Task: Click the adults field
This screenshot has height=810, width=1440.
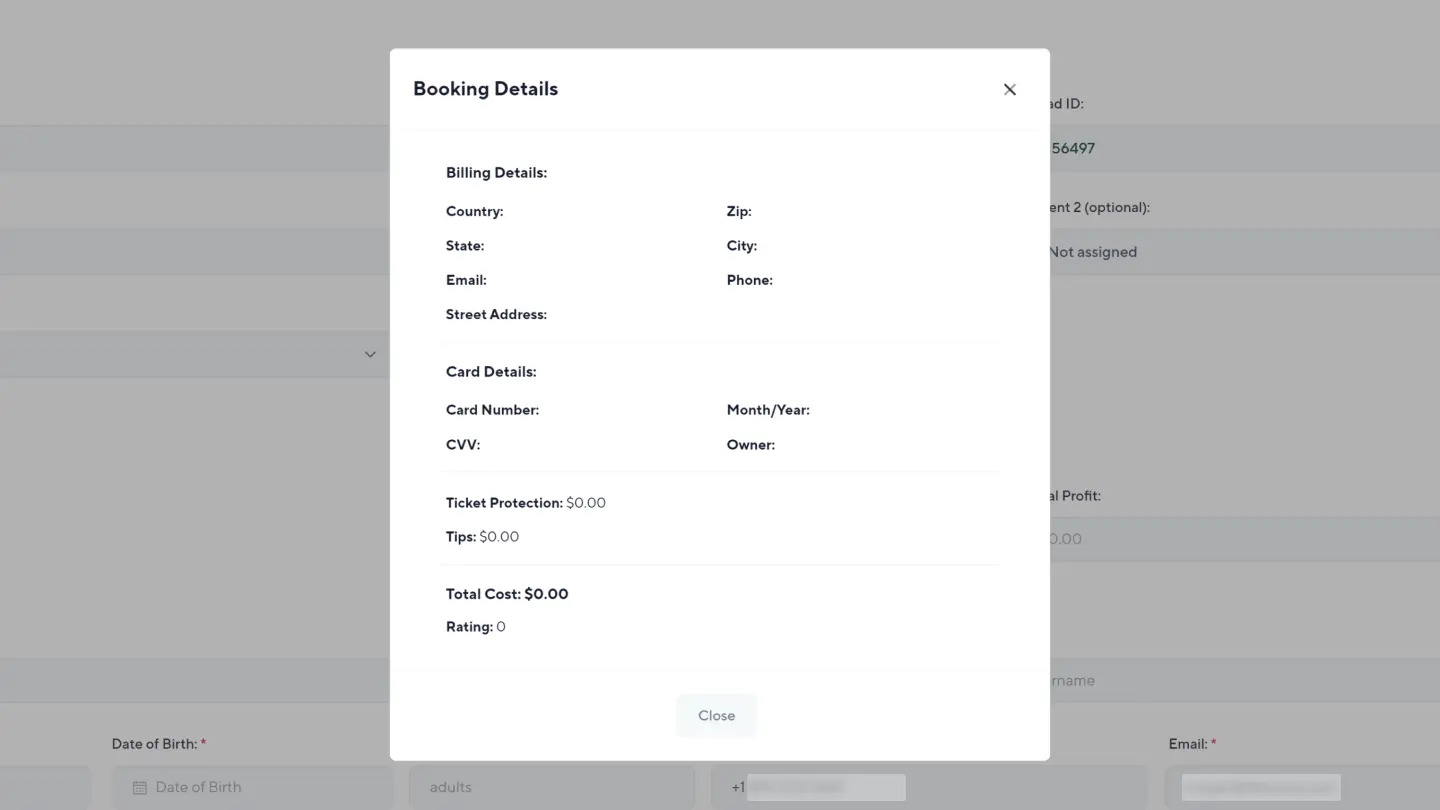Action: pyautogui.click(x=551, y=787)
